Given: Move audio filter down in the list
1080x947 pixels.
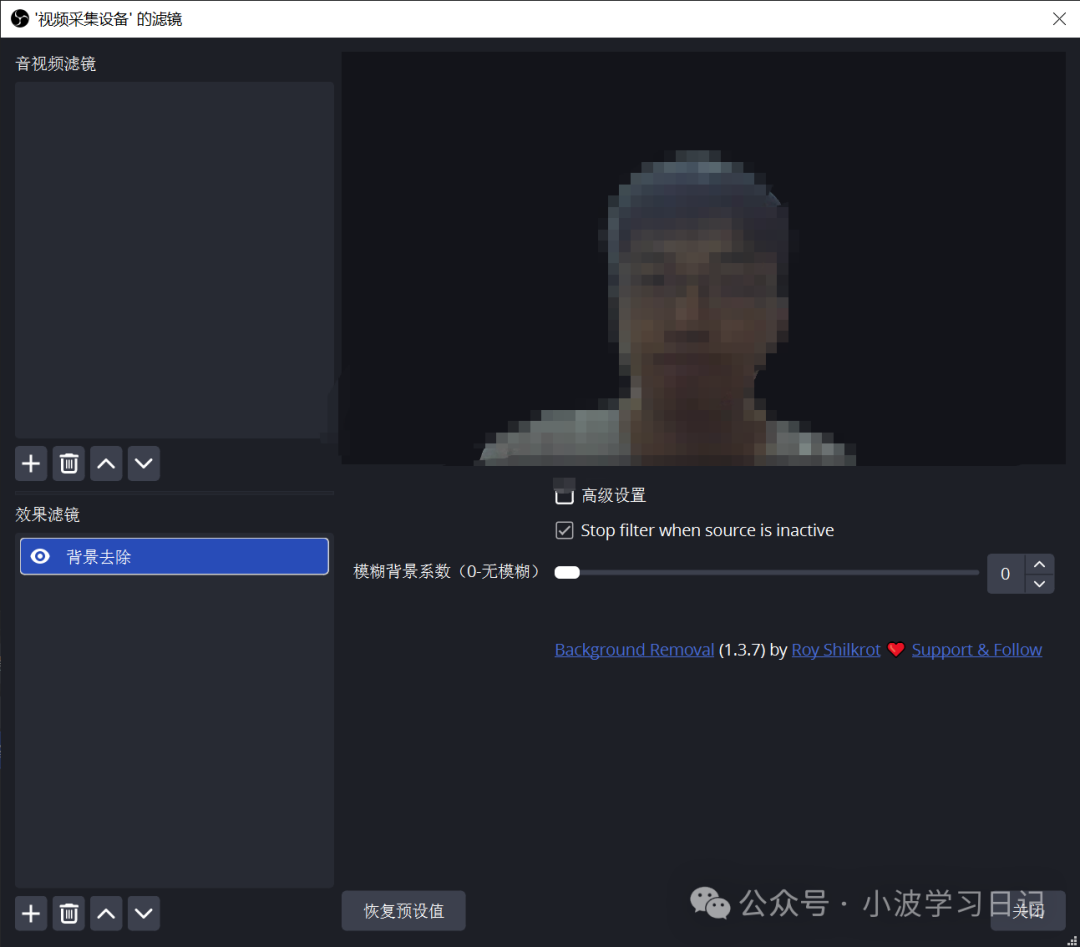Looking at the screenshot, I should click(x=144, y=463).
